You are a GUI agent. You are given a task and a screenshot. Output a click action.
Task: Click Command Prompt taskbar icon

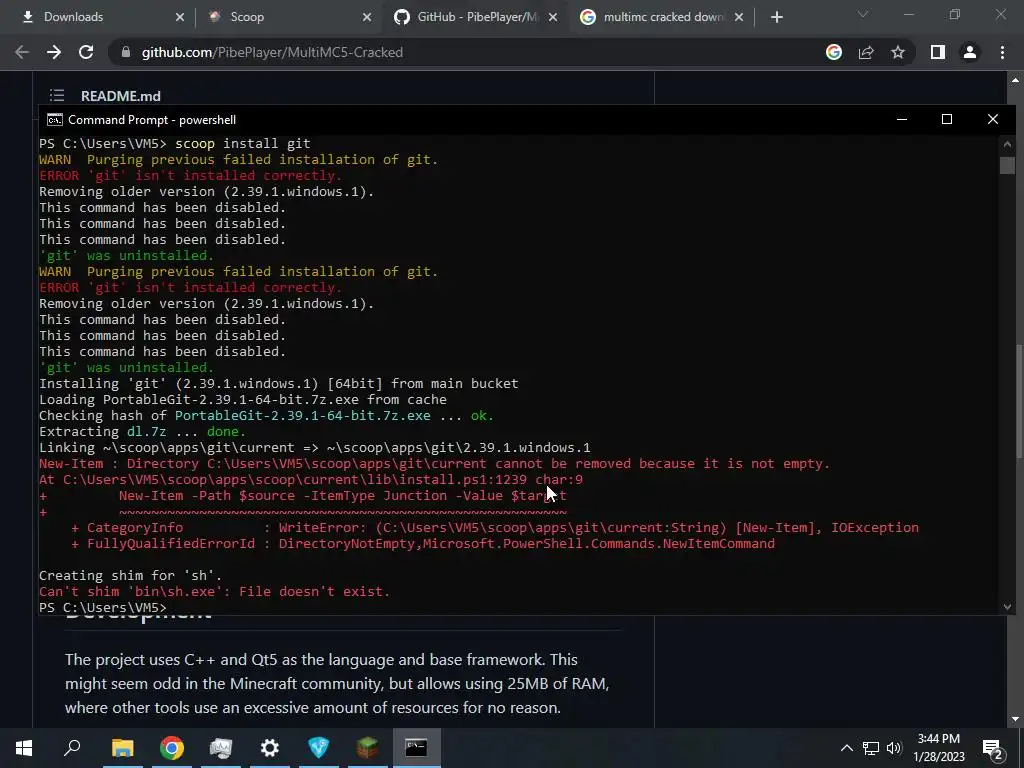coord(417,748)
